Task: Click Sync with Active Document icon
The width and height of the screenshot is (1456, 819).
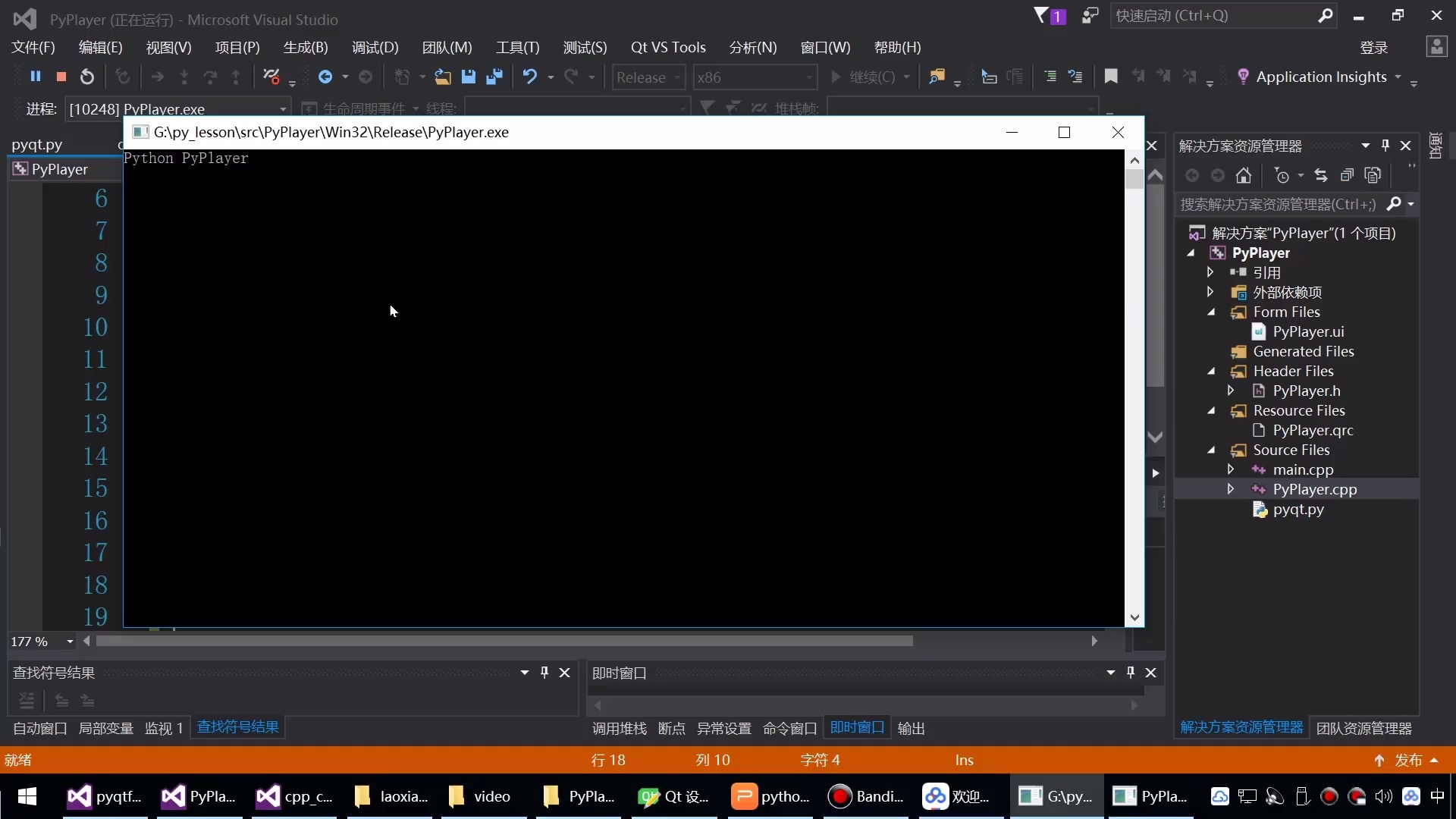Action: point(1321,176)
